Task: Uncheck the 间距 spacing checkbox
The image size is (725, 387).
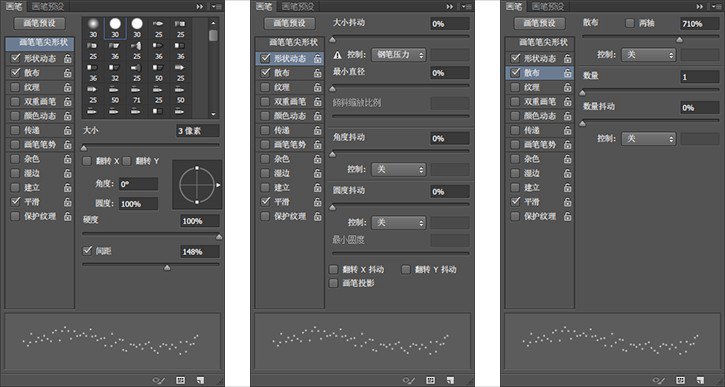Action: [x=87, y=251]
